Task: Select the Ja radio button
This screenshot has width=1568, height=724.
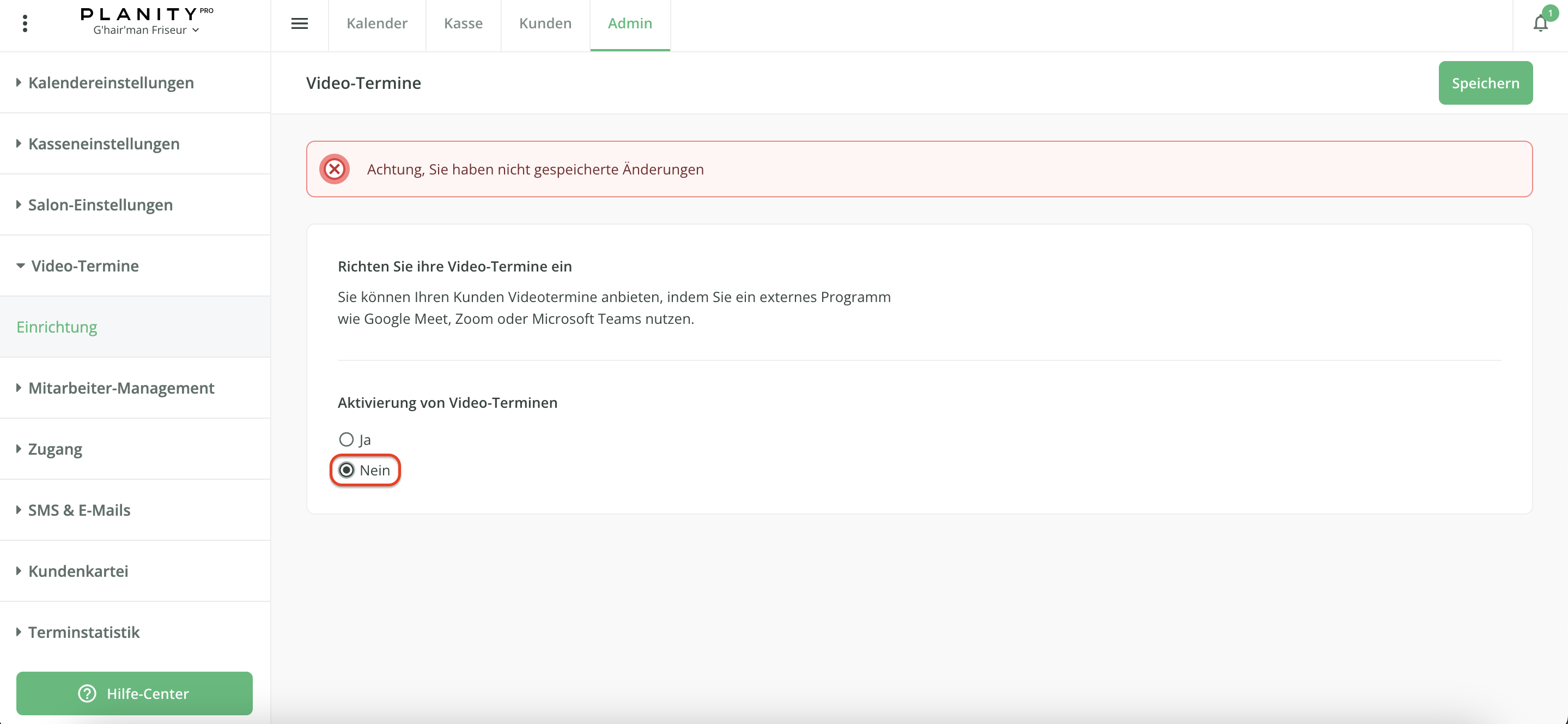Action: click(347, 439)
